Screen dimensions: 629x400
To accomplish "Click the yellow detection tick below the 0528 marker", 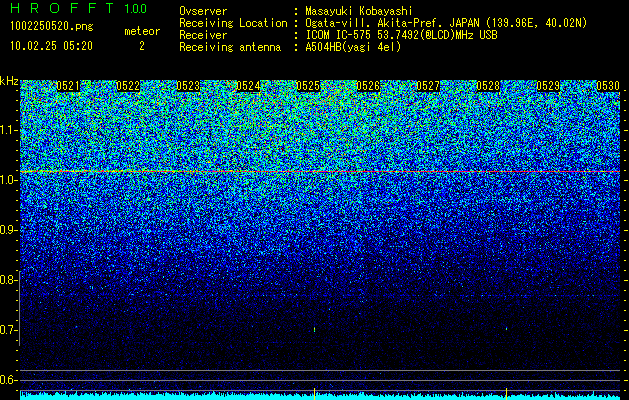I will coord(507,394).
